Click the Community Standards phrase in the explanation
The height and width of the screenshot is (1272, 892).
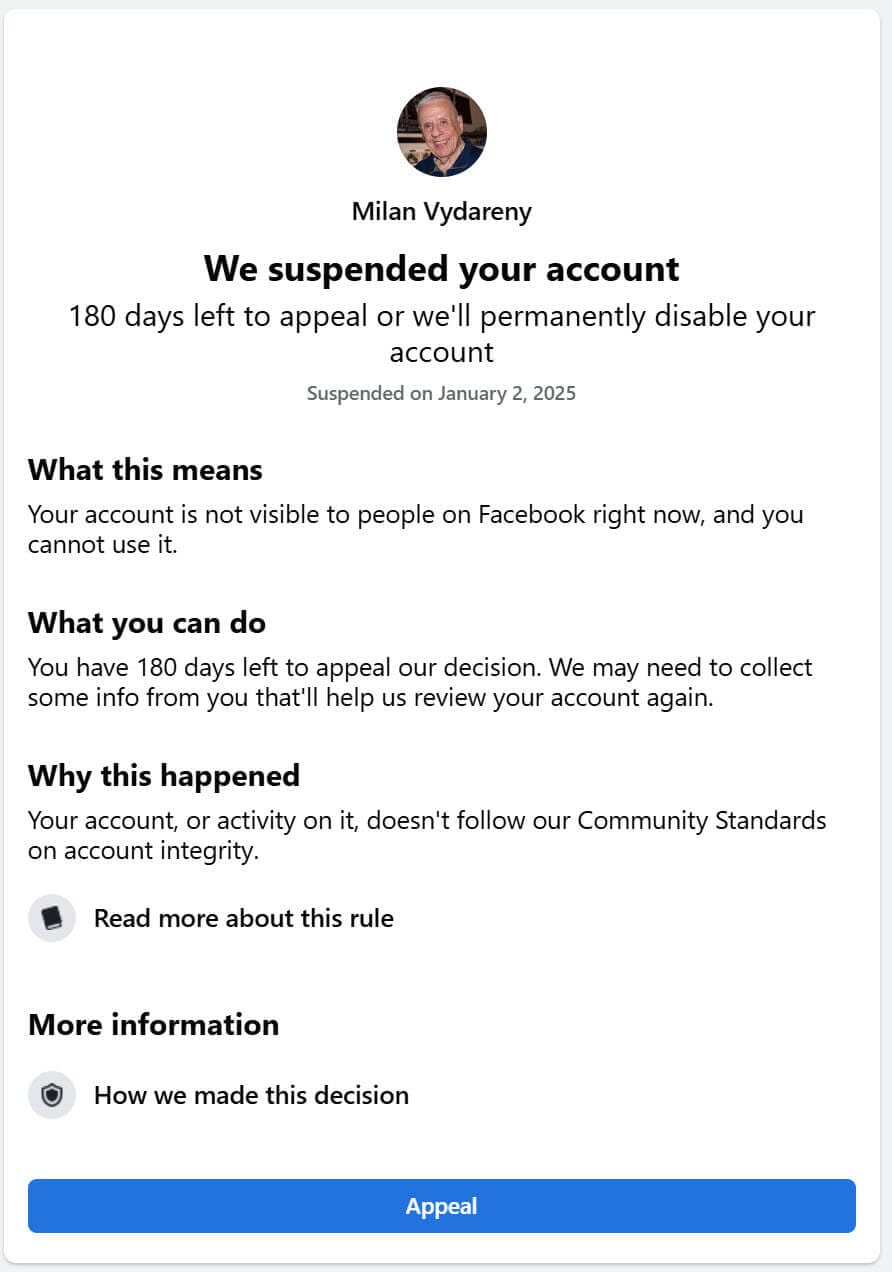click(702, 821)
